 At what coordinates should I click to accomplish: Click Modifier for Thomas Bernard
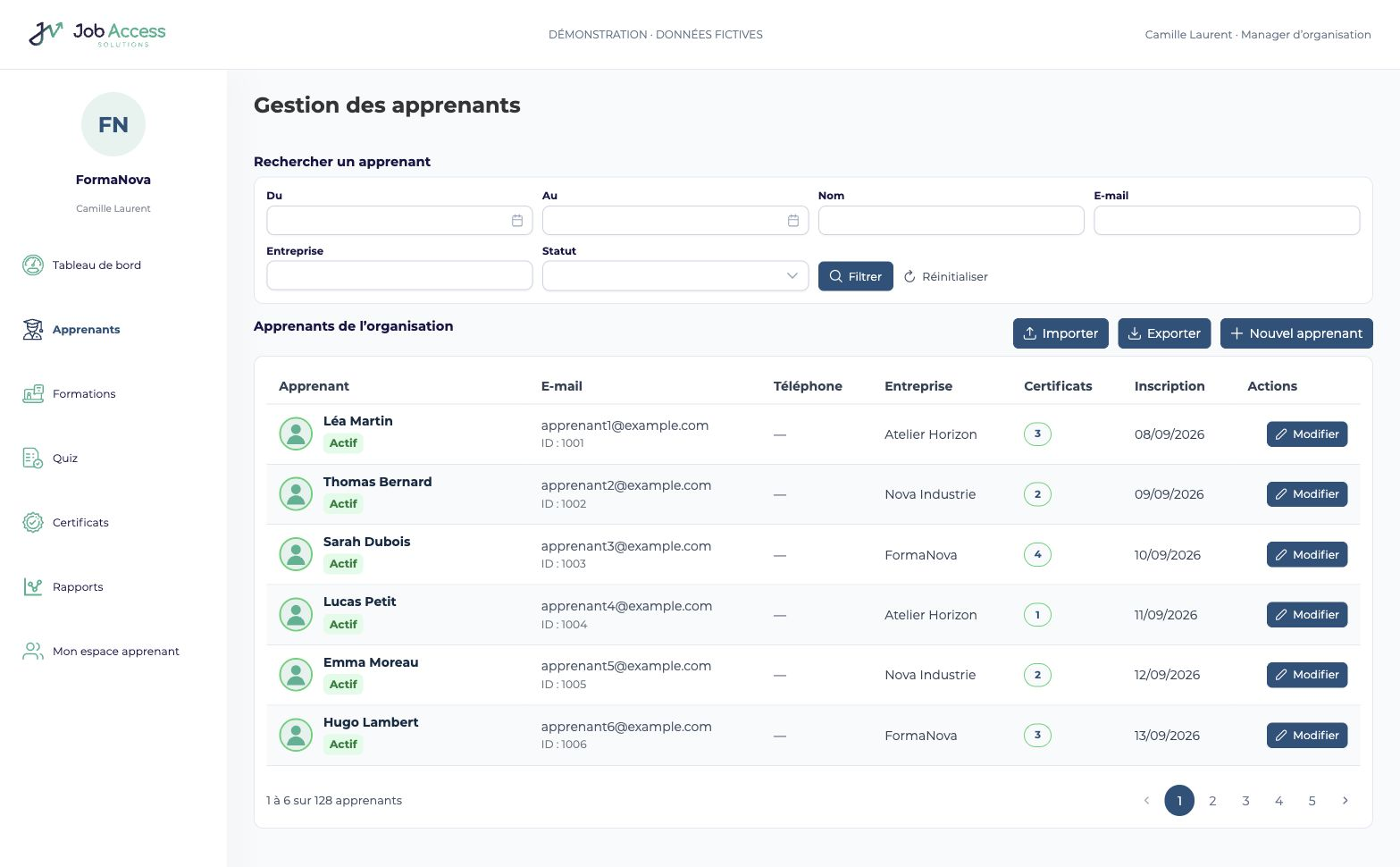click(1307, 493)
